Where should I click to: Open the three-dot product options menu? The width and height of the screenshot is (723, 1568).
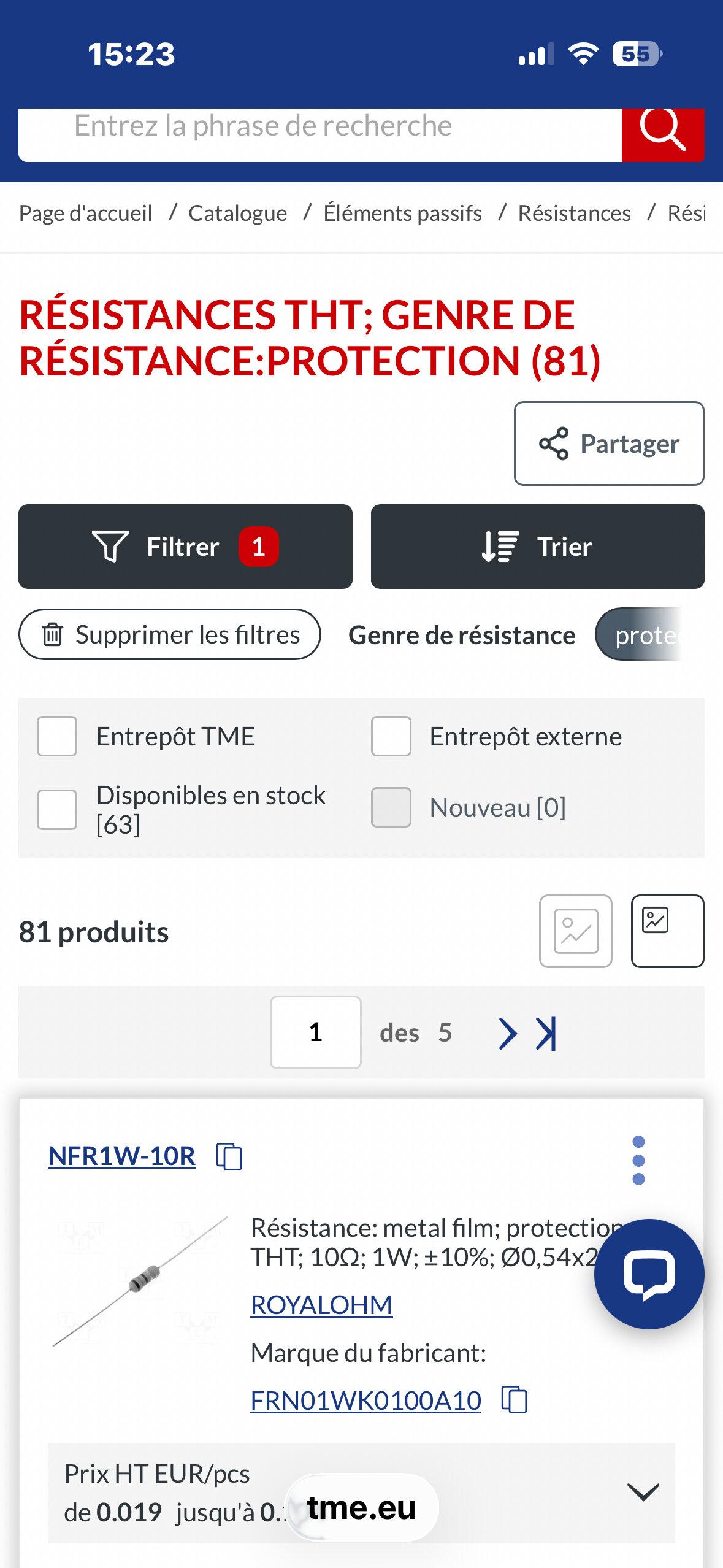(x=638, y=1160)
